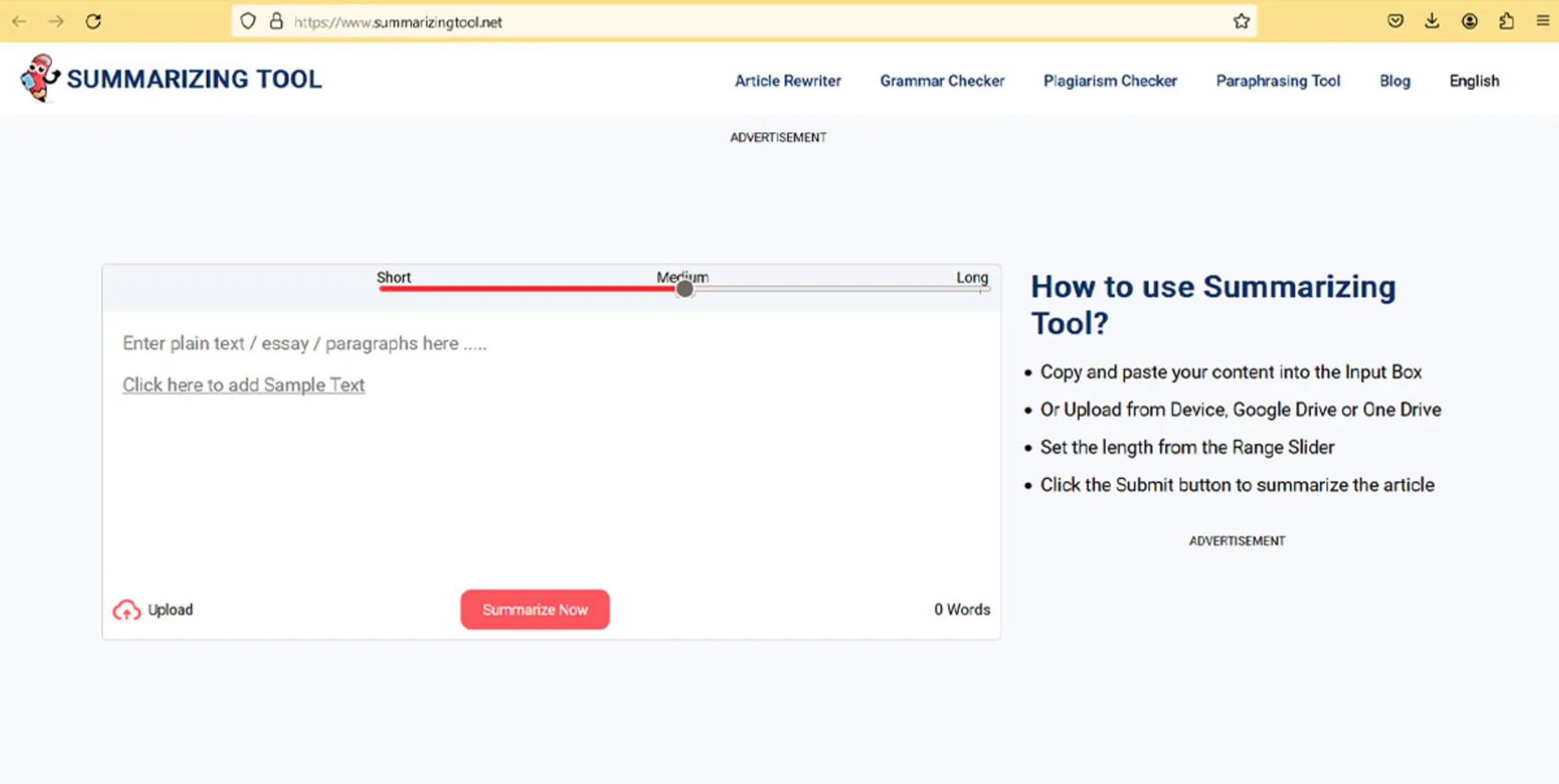Viewport: 1559px width, 784px height.
Task: Go forward to the next page
Action: point(55,21)
